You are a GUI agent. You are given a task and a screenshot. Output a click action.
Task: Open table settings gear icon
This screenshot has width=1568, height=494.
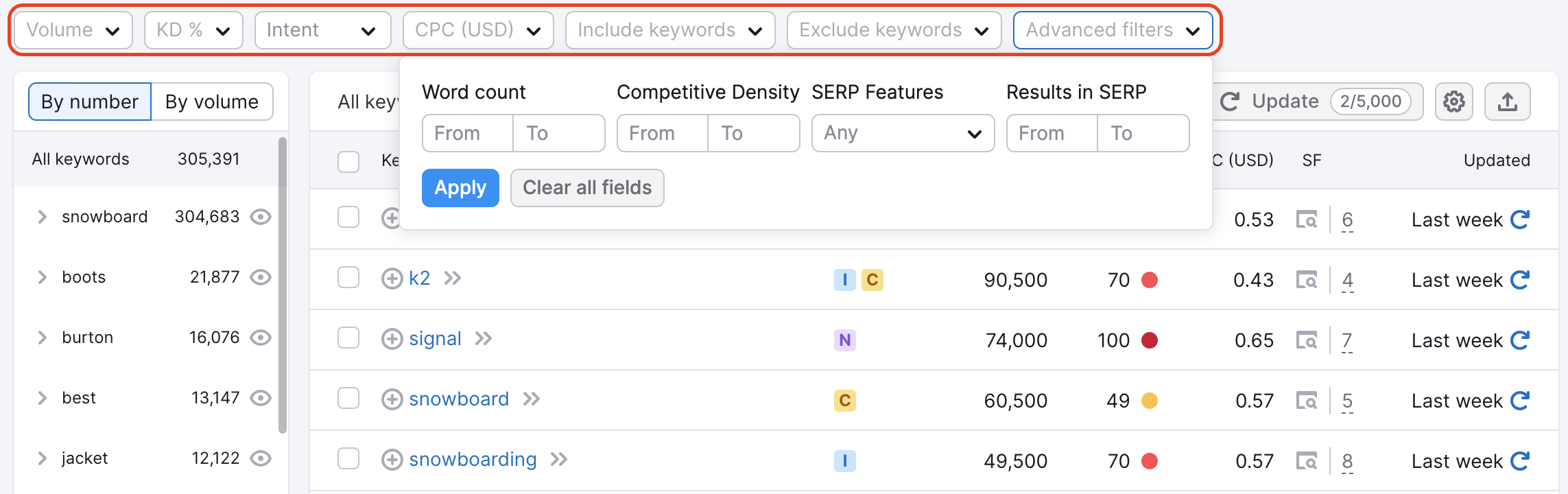click(1453, 102)
